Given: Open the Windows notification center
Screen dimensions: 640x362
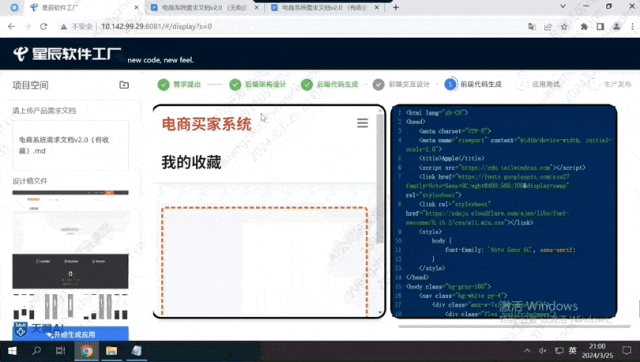Looking at the screenshot, I should (627, 351).
